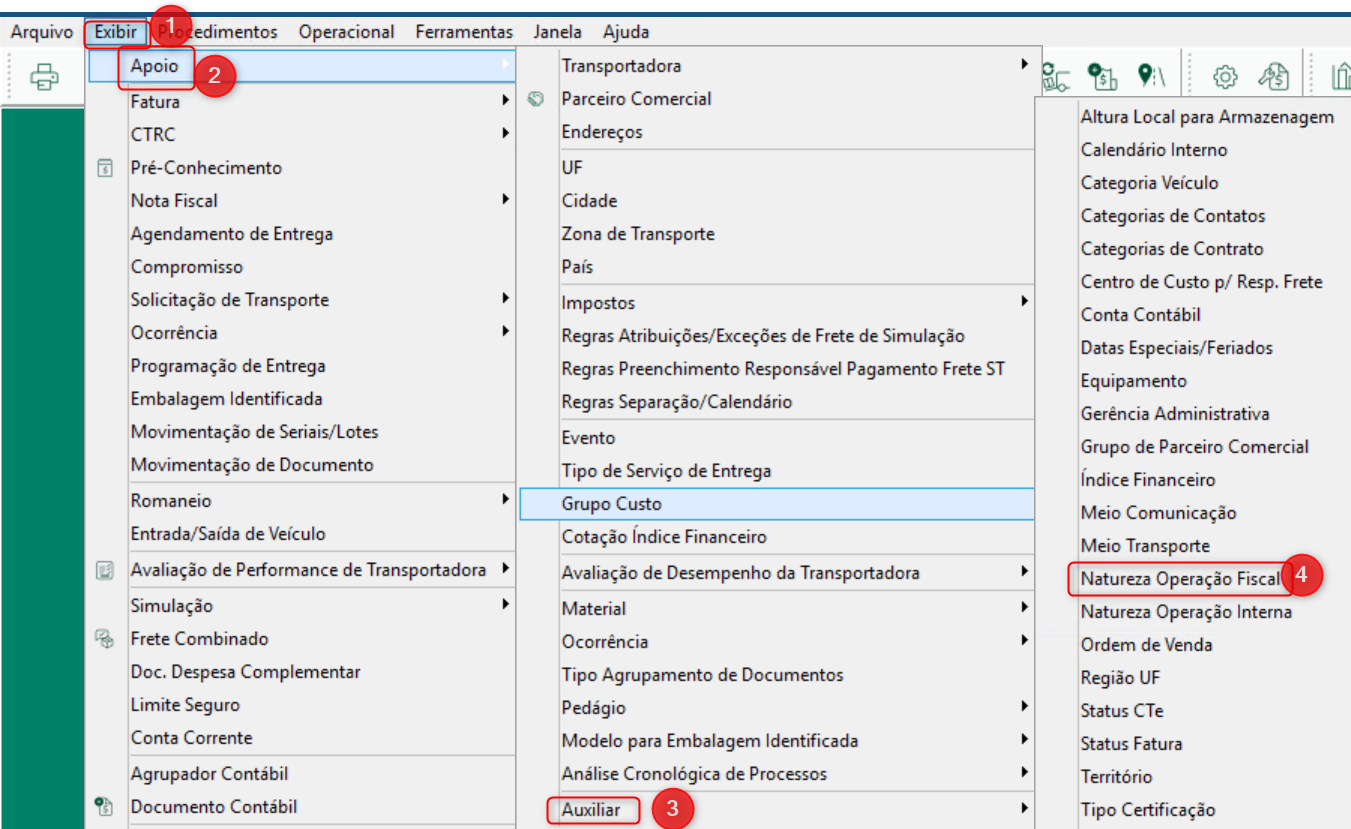This screenshot has height=829, width=1351.
Task: Select Movimentação de Documento
Action: click(252, 465)
